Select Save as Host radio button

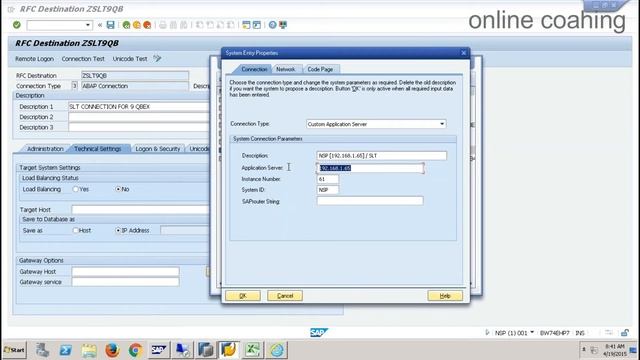coord(76,230)
